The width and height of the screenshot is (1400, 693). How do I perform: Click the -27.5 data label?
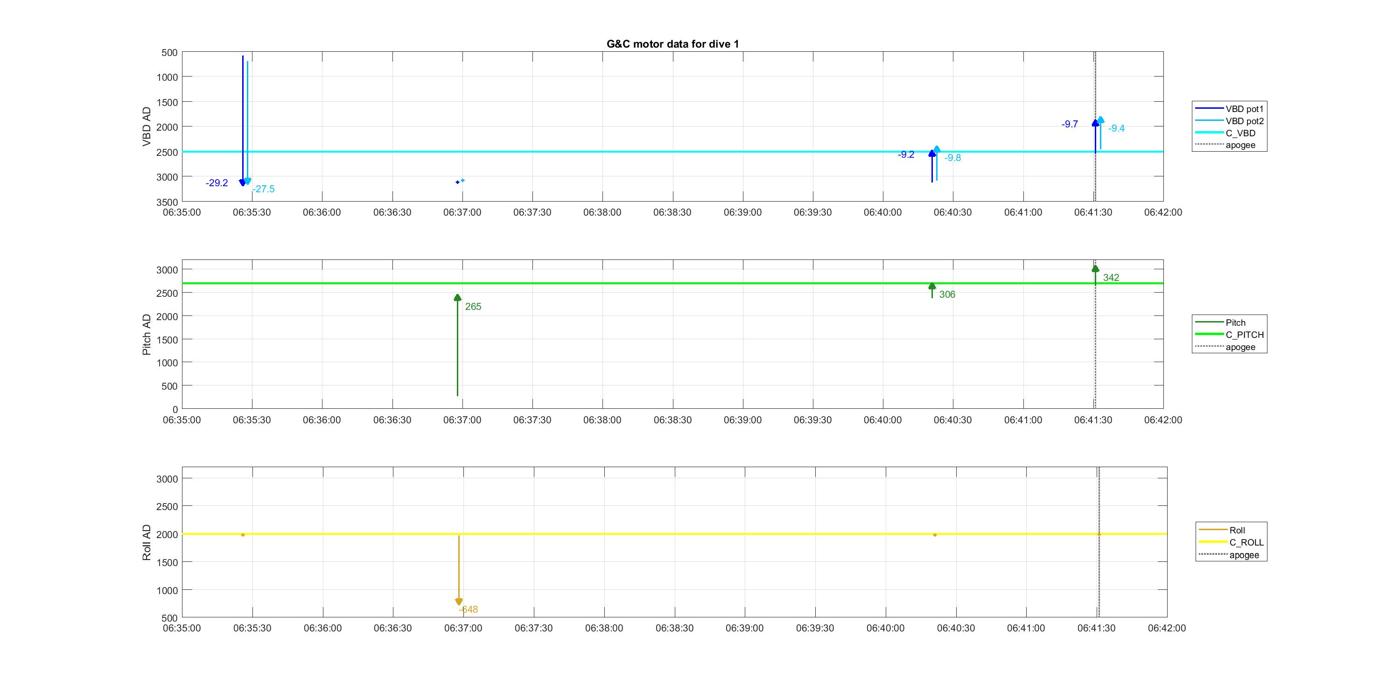coord(264,189)
